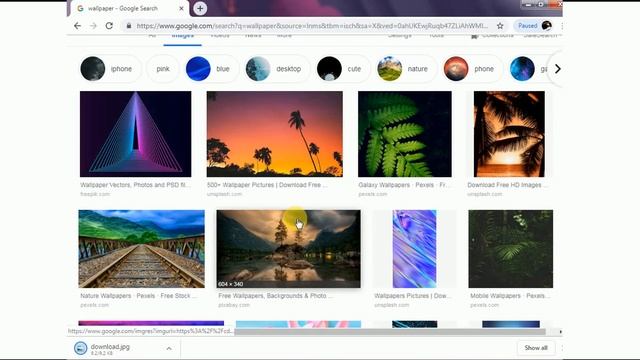Click the address bar URL field
This screenshot has height=360, width=640.
312,26
